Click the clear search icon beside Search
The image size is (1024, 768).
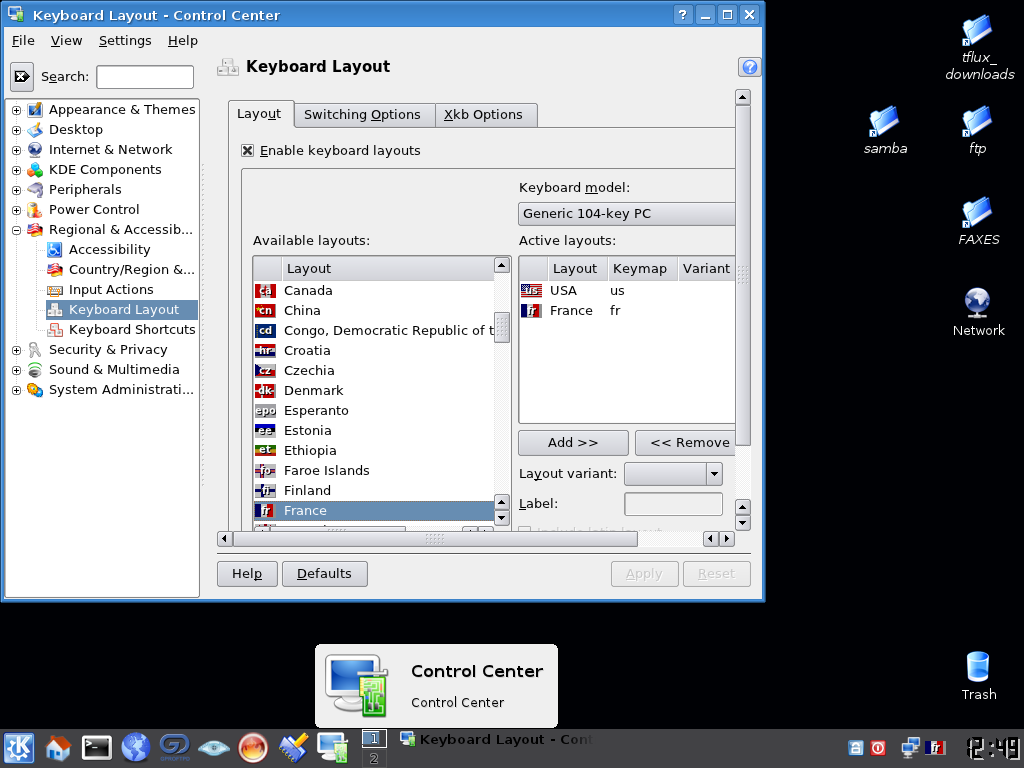[x=22, y=77]
